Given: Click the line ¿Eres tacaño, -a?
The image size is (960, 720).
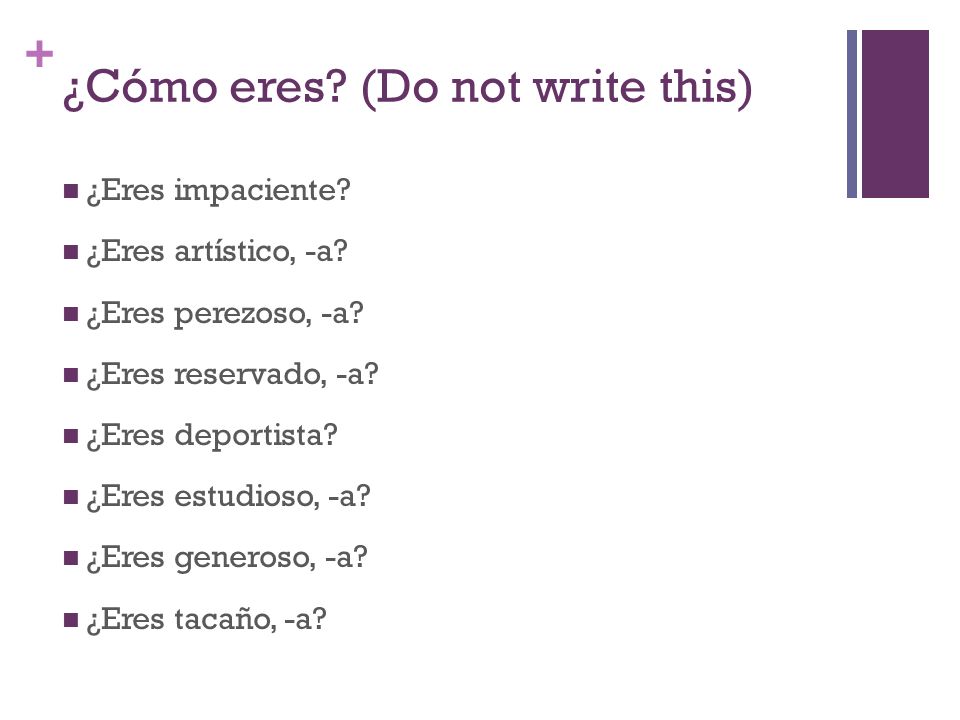Looking at the screenshot, I should (x=207, y=619).
